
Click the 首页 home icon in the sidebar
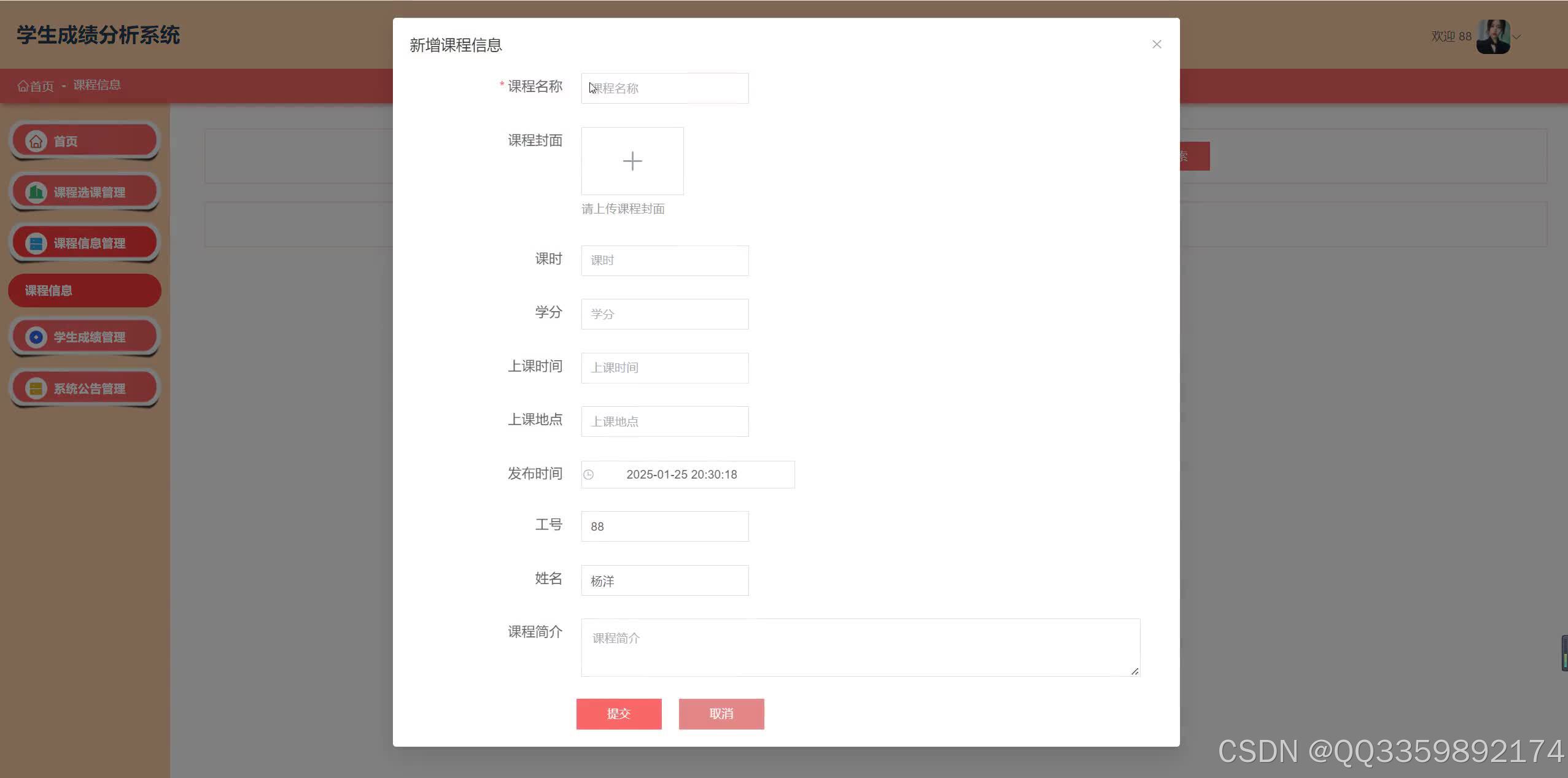point(36,141)
